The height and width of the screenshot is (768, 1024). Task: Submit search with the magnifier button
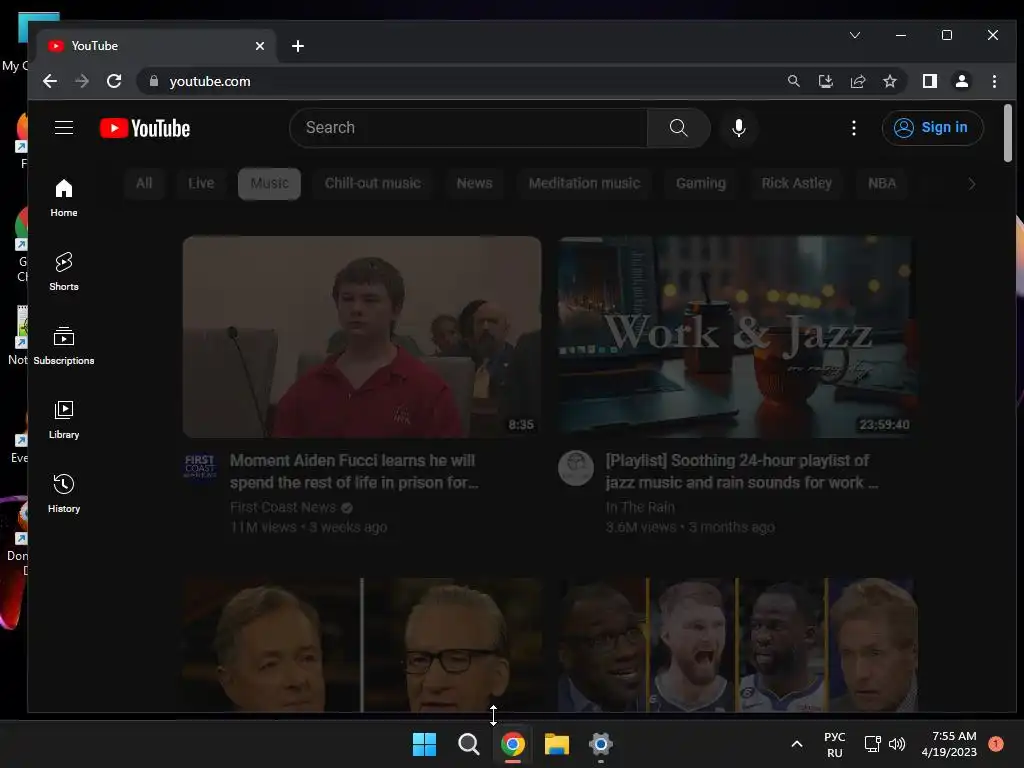(x=679, y=127)
